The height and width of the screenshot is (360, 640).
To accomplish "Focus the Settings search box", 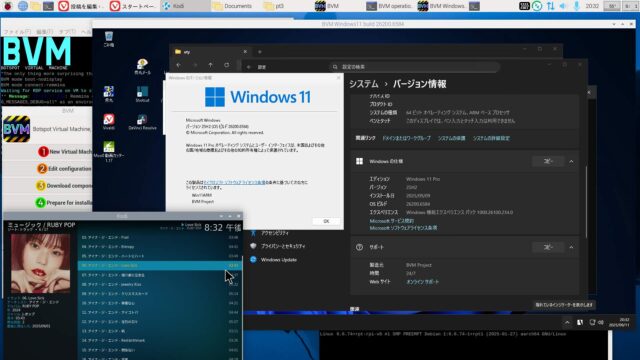I will pos(414,67).
